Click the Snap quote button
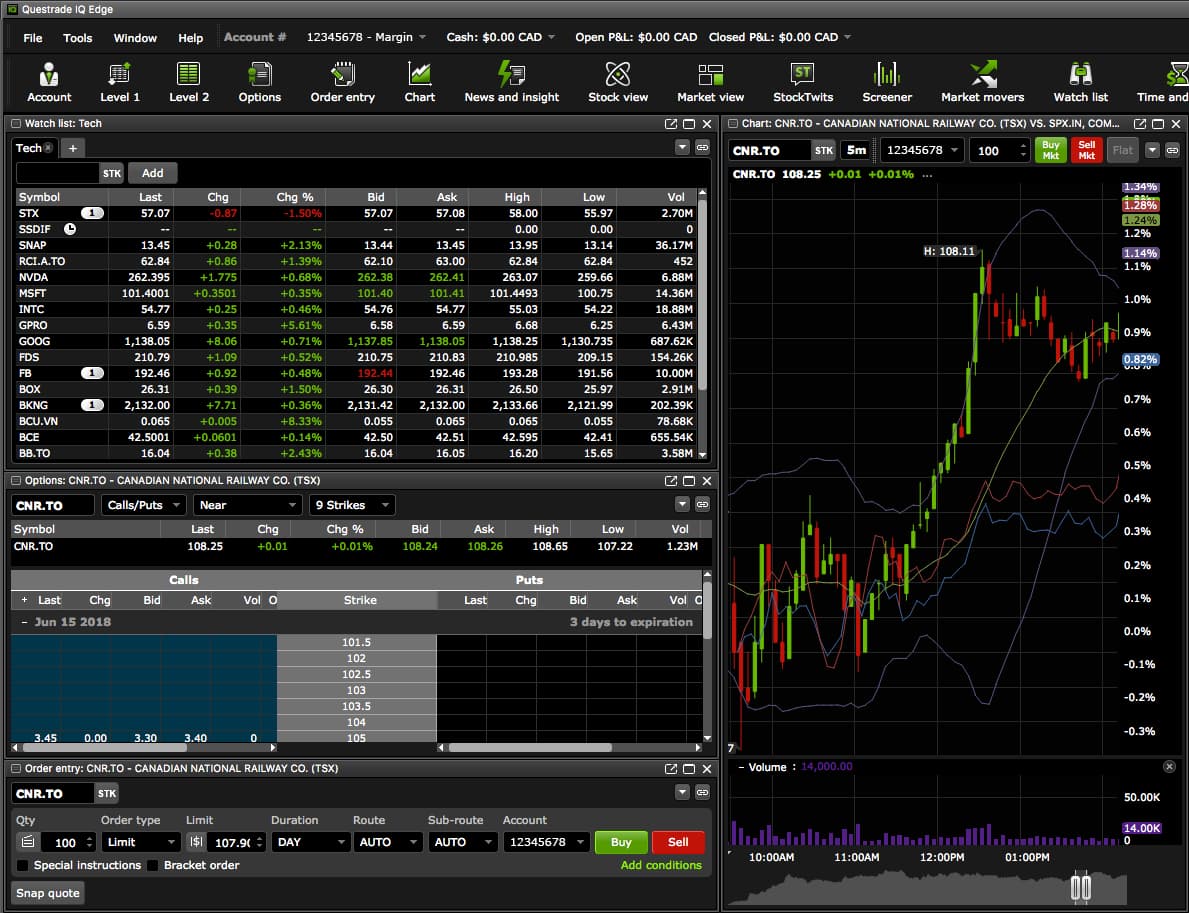The height and width of the screenshot is (913, 1189). tap(46, 893)
